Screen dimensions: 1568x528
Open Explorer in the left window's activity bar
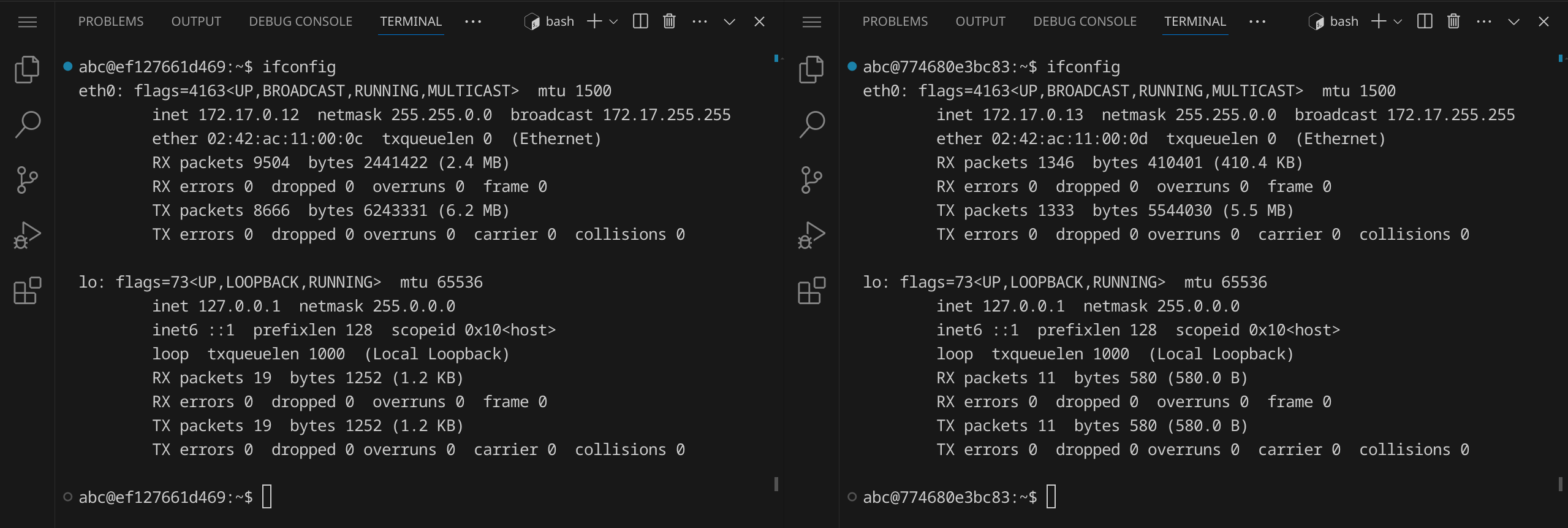pyautogui.click(x=27, y=69)
